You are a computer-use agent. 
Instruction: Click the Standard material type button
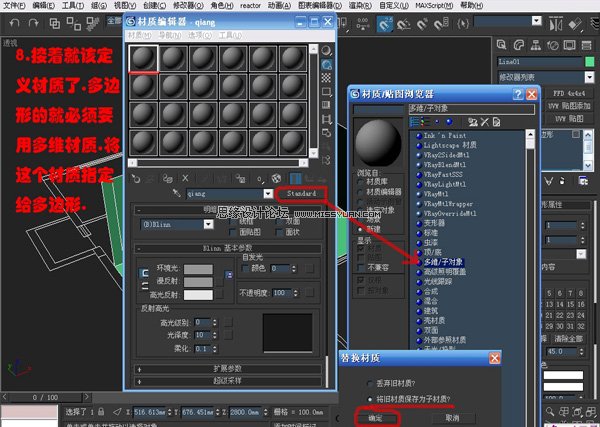pyautogui.click(x=302, y=193)
